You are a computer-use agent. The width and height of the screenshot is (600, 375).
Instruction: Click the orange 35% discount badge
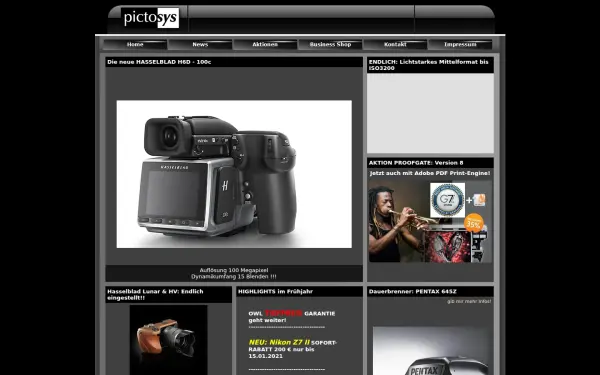click(x=474, y=223)
